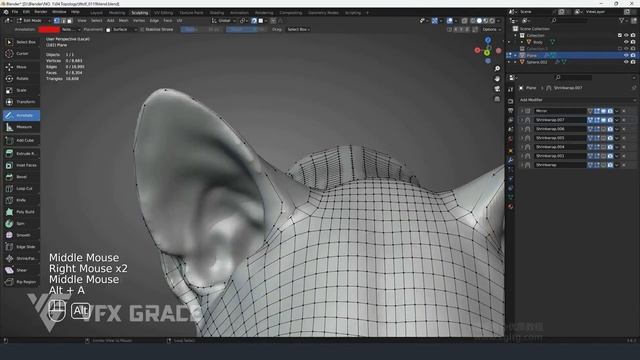Click the red annotation color swatch

click(x=49, y=29)
